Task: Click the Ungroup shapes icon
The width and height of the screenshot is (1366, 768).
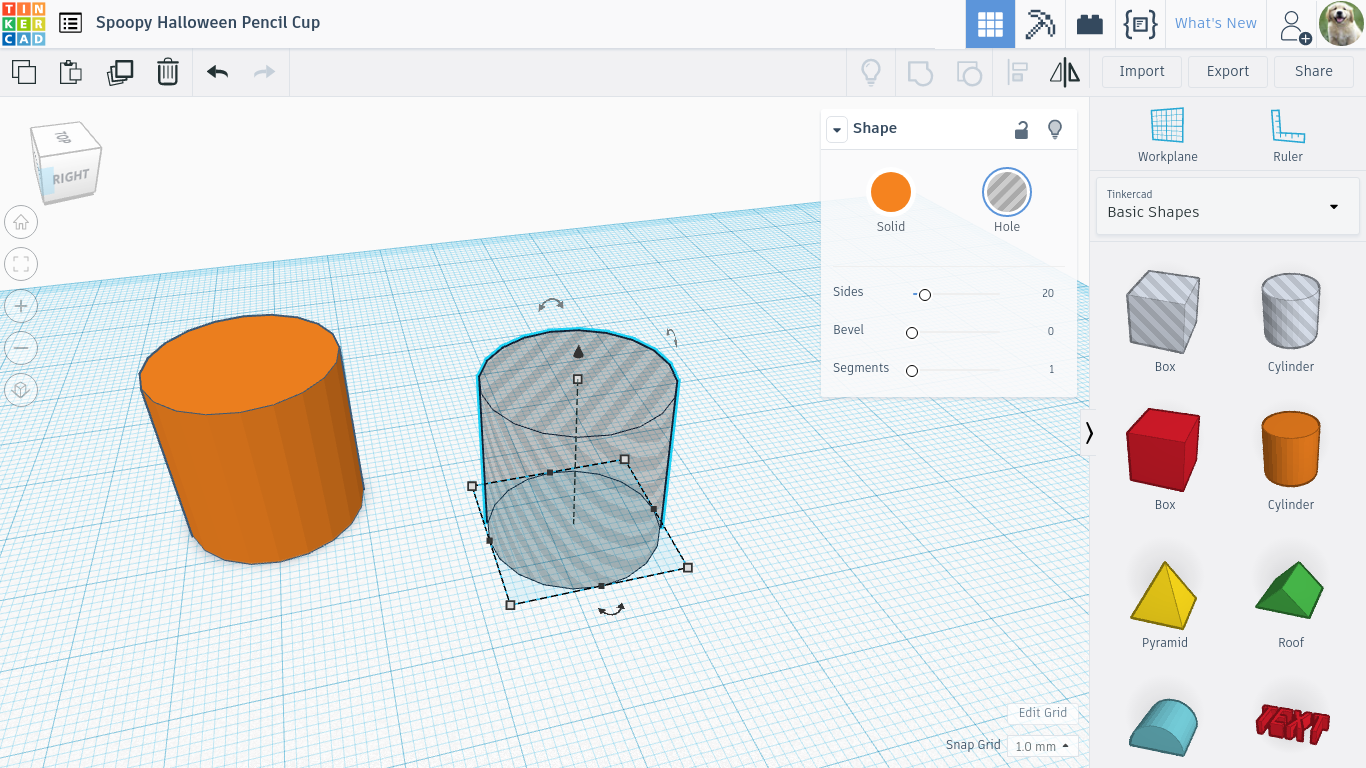Action: pos(968,72)
